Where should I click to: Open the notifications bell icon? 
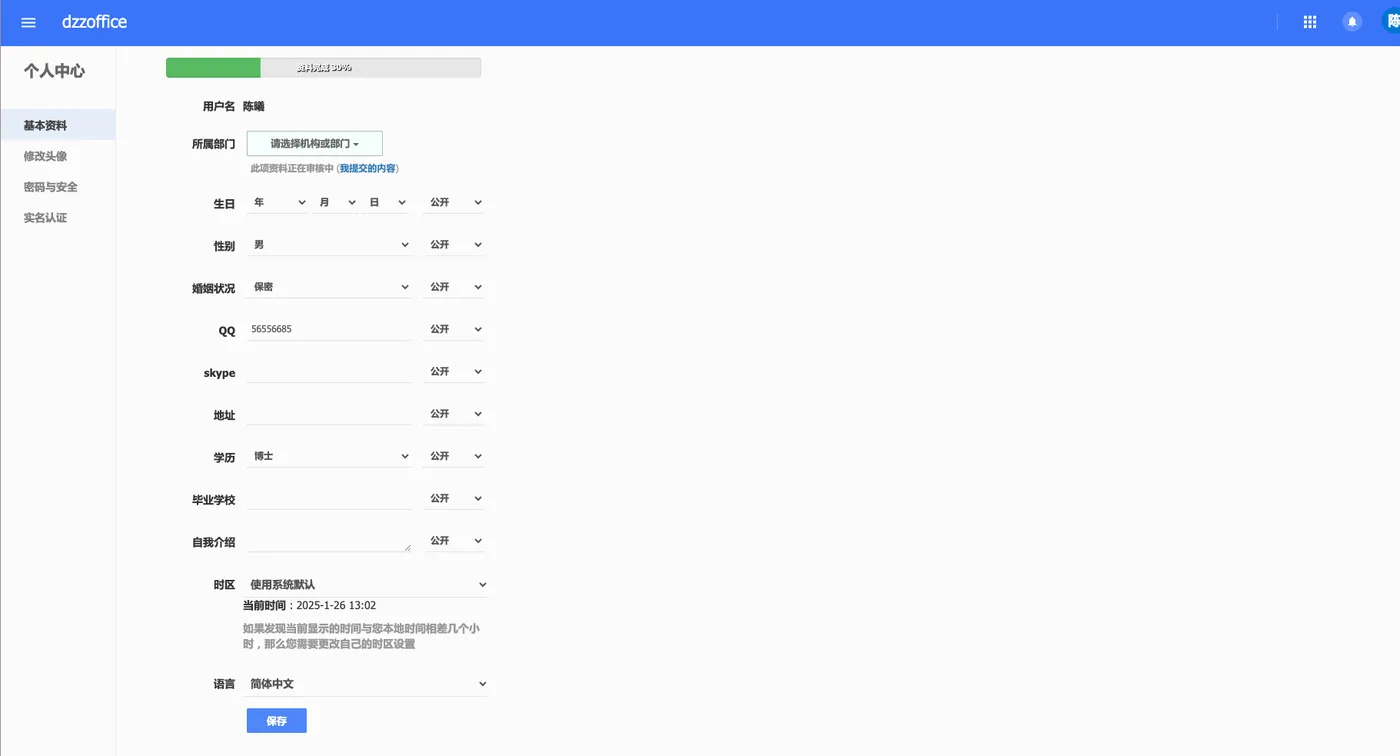tap(1352, 22)
